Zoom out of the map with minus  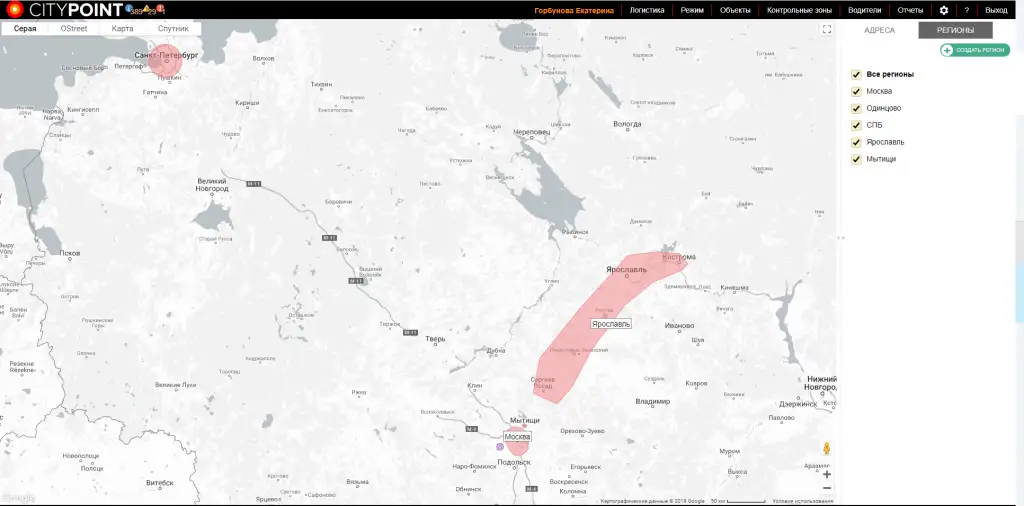pyautogui.click(x=827, y=488)
